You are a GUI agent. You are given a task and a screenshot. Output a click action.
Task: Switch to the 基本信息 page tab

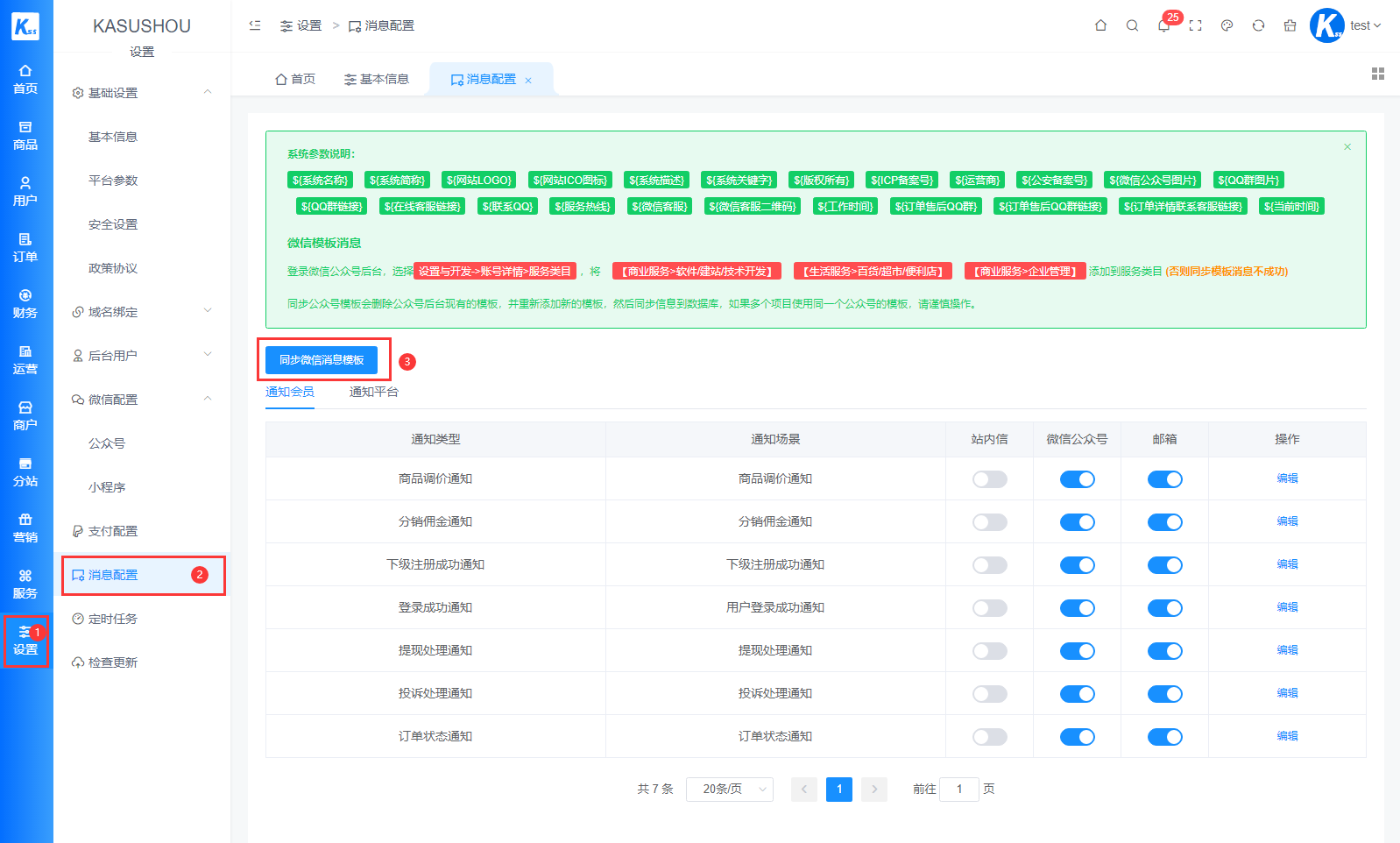[x=377, y=79]
